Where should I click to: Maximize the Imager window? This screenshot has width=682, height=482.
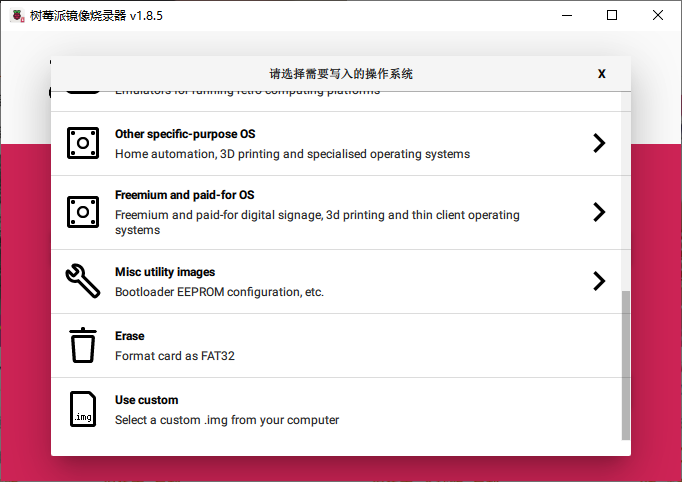point(612,15)
